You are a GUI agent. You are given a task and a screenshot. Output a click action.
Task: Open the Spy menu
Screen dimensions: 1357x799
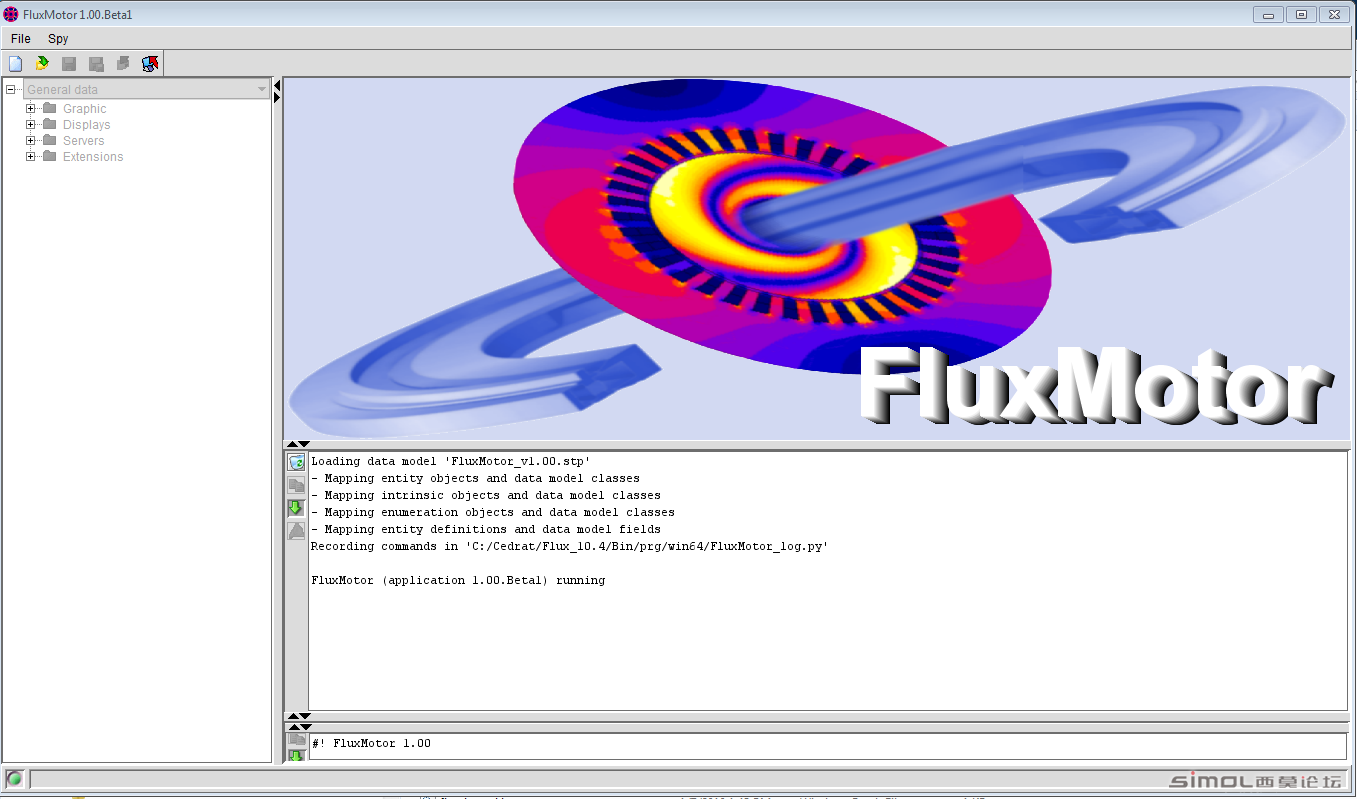pyautogui.click(x=58, y=39)
